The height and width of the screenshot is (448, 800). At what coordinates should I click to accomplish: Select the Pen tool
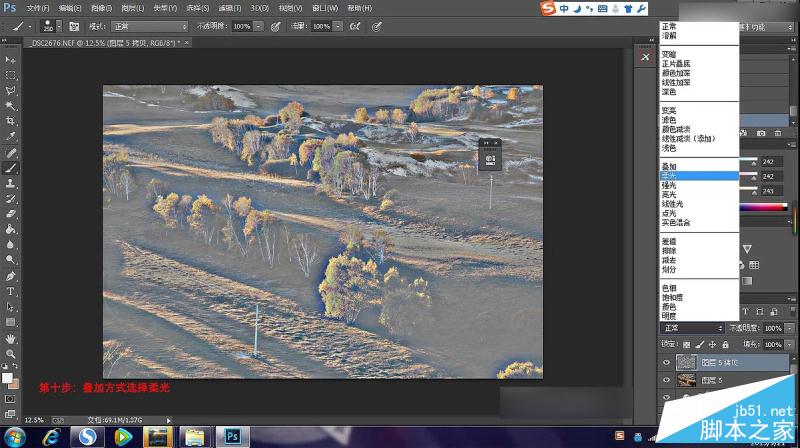pos(10,276)
